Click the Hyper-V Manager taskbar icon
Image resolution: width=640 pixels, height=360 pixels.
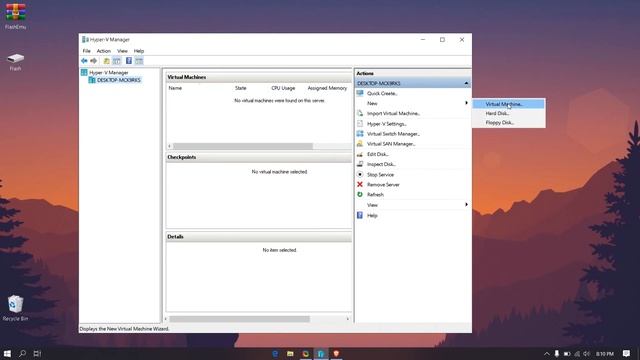(321, 353)
